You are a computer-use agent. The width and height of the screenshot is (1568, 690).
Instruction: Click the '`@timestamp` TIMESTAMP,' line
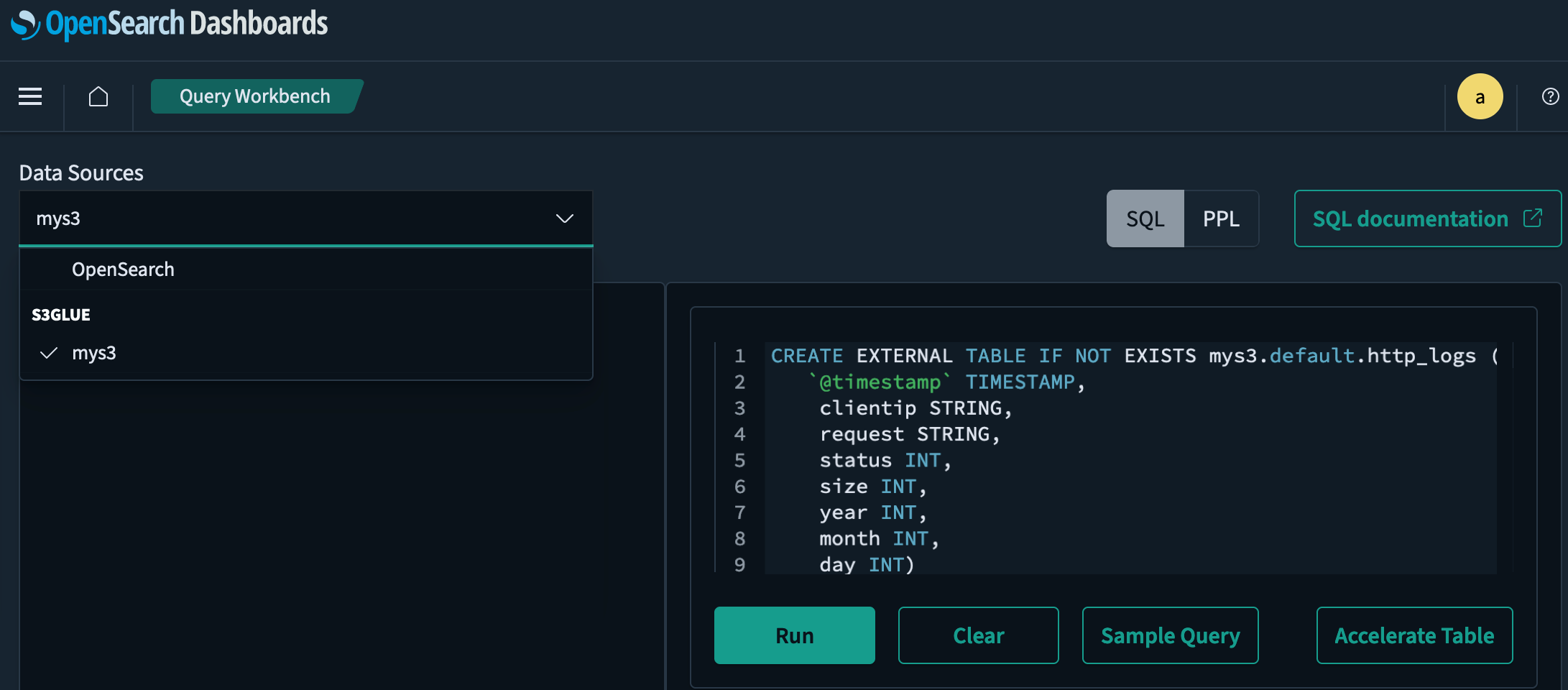click(x=946, y=382)
